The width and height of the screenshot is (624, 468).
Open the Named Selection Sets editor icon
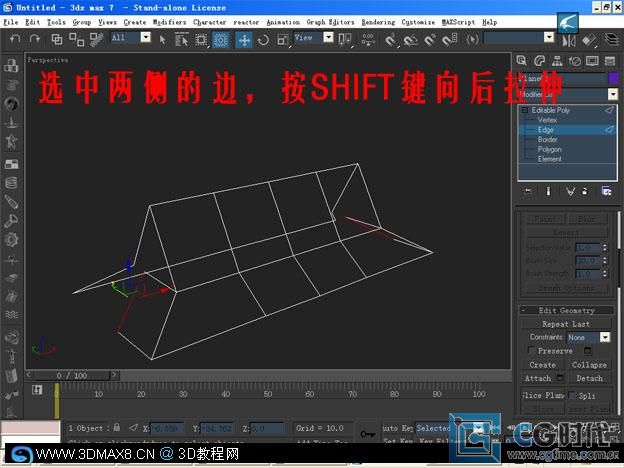(x=472, y=39)
